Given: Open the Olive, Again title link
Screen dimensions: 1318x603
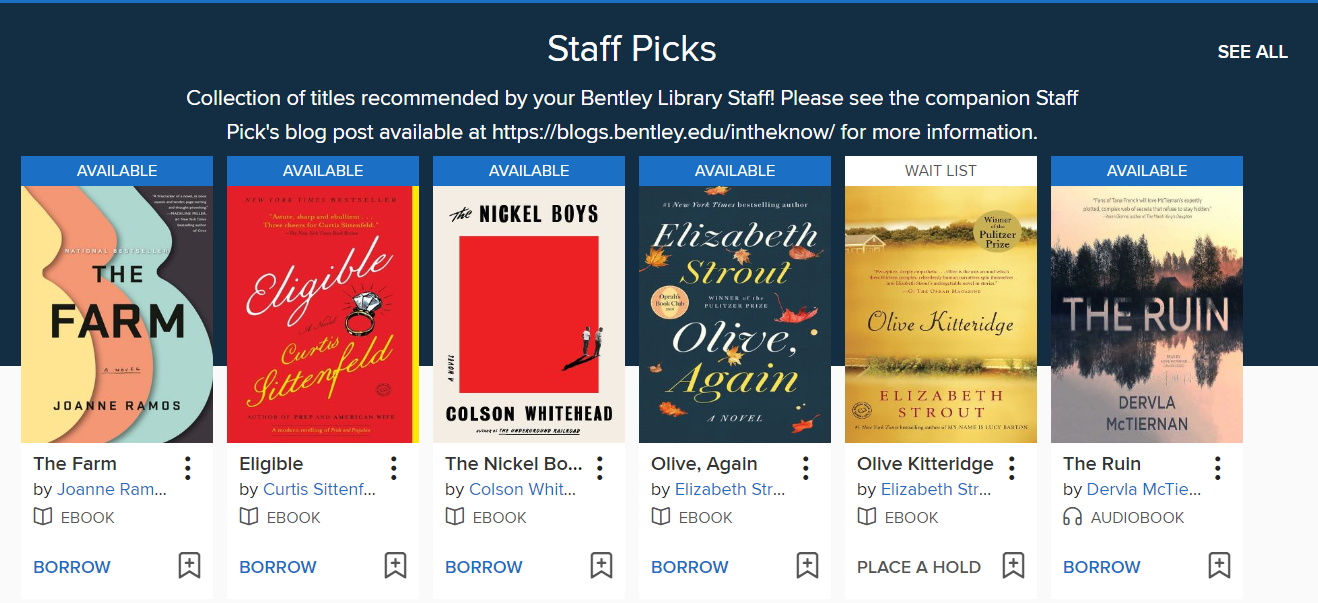Looking at the screenshot, I should 704,464.
